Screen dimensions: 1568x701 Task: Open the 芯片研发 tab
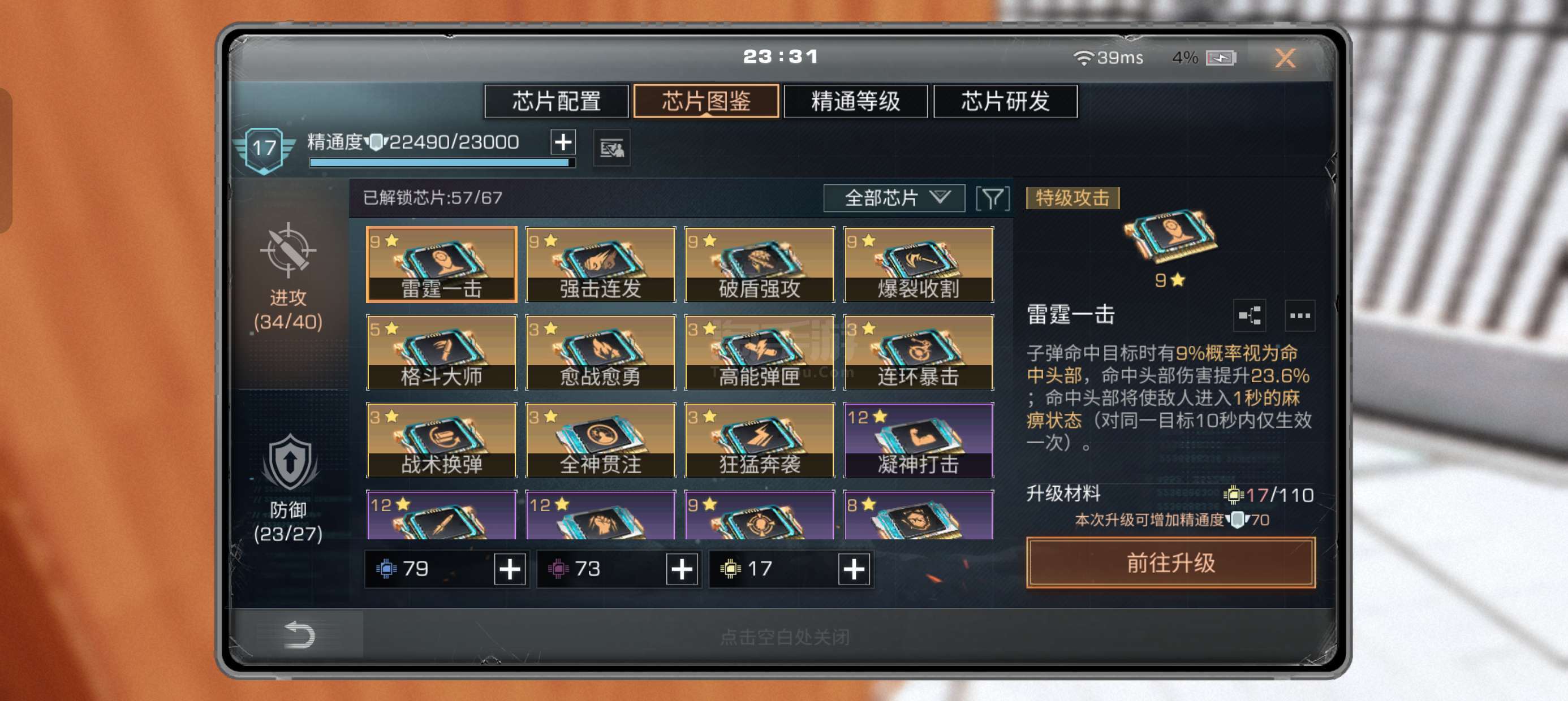click(x=1005, y=101)
